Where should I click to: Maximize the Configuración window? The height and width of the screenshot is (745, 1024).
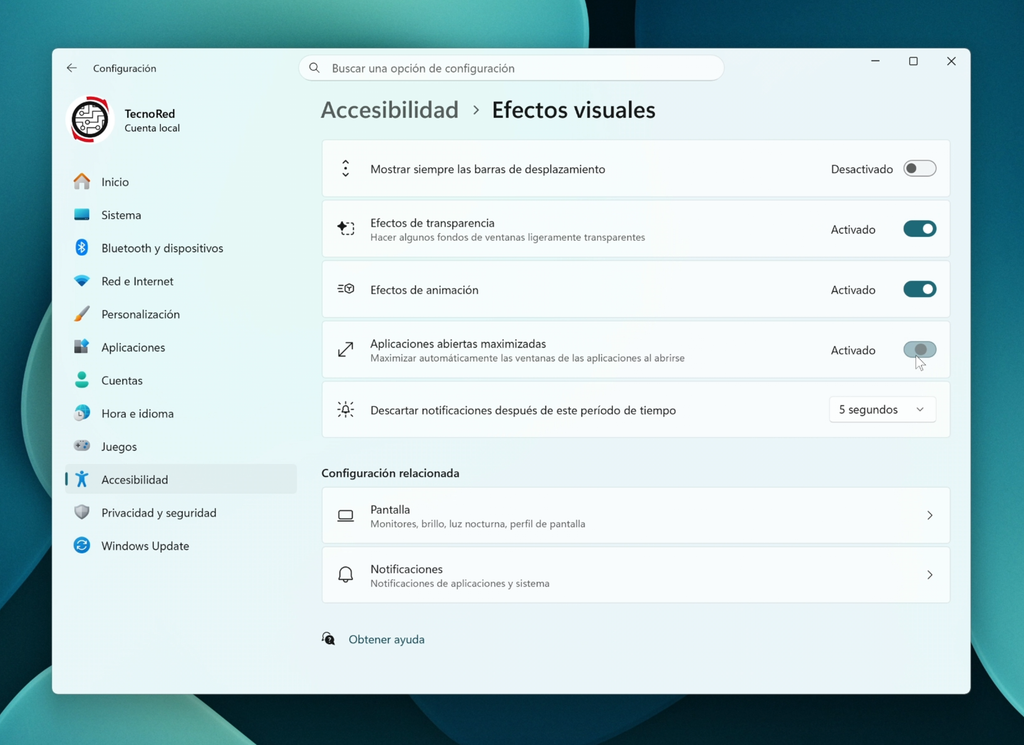point(913,61)
